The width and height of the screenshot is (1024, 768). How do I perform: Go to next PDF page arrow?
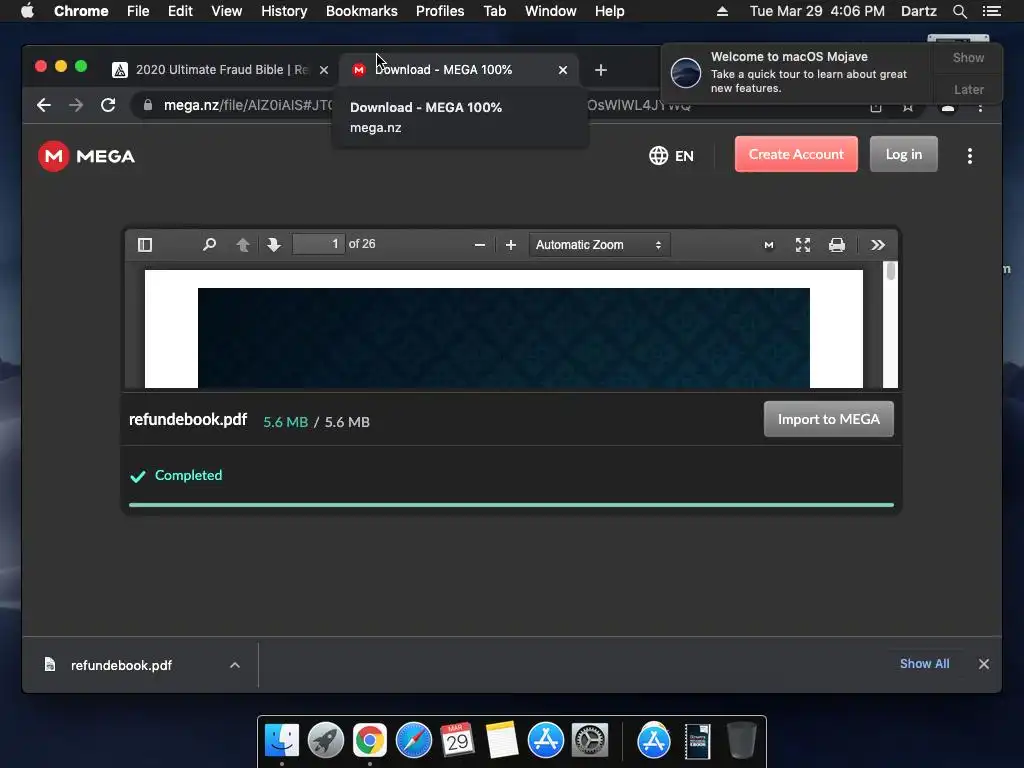pyautogui.click(x=274, y=245)
